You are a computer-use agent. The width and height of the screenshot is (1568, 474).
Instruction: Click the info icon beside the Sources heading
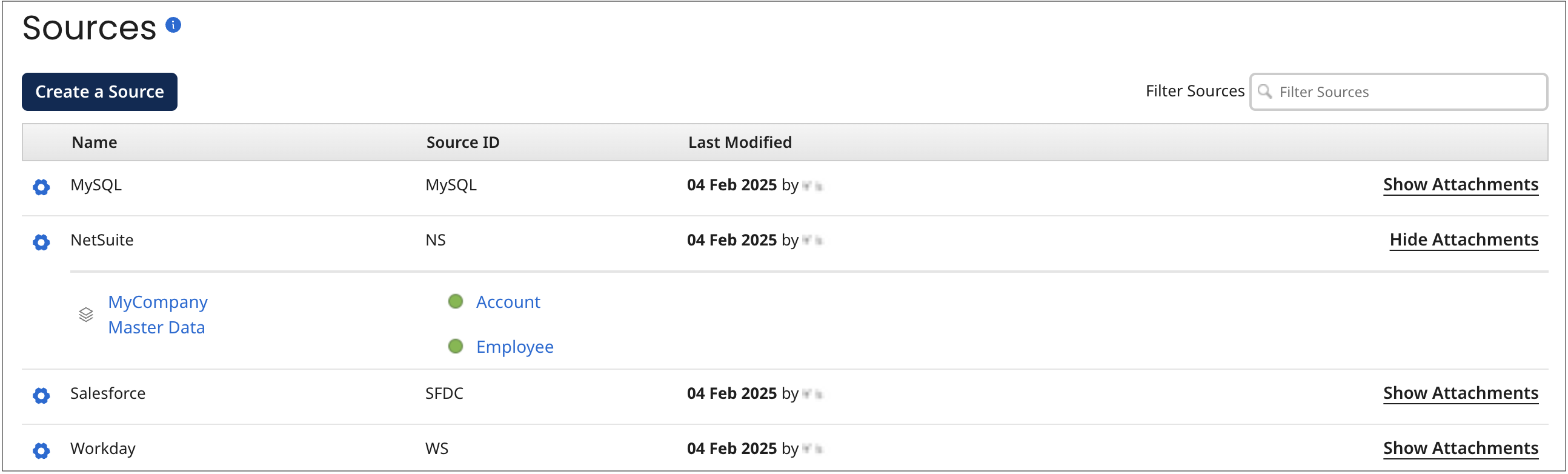tap(173, 25)
